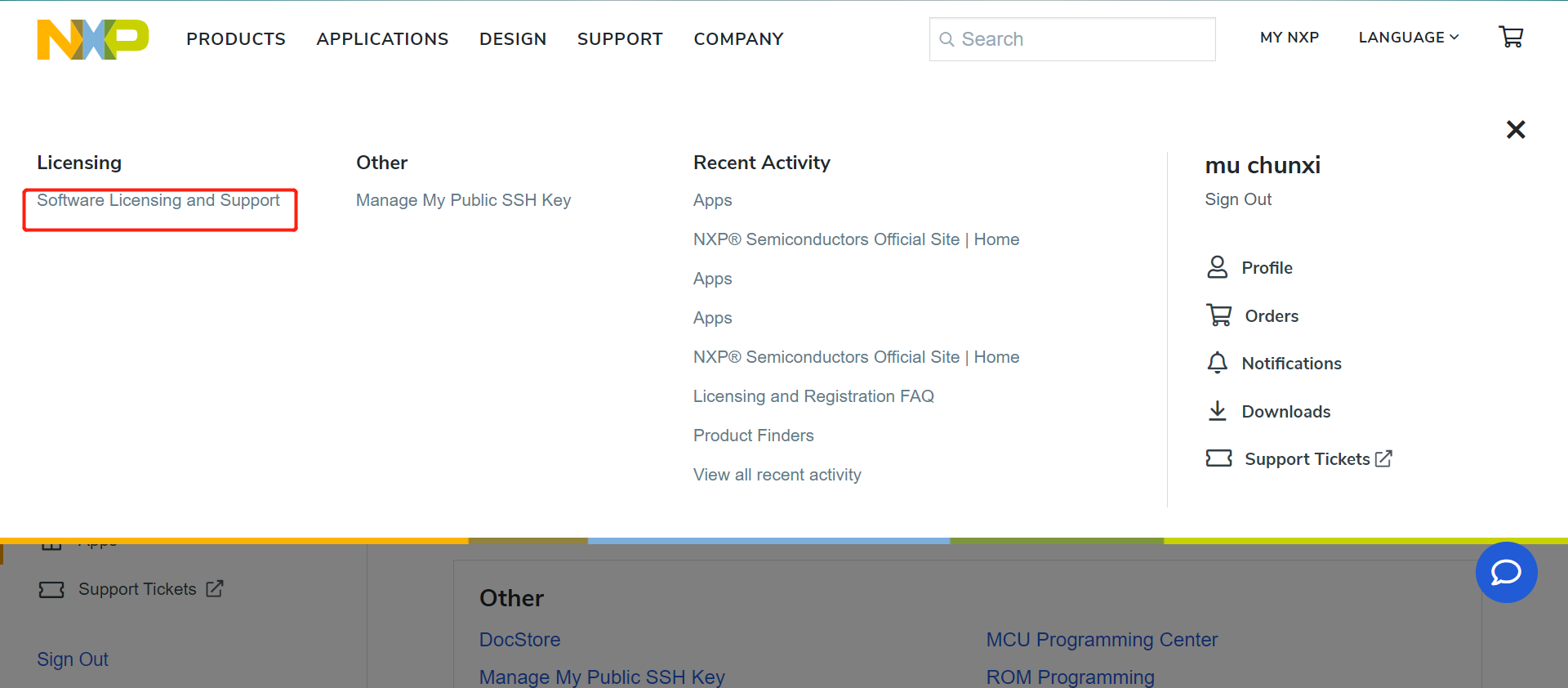Expand the Language dropdown
Image resolution: width=1568 pixels, height=688 pixels.
[x=1408, y=38]
